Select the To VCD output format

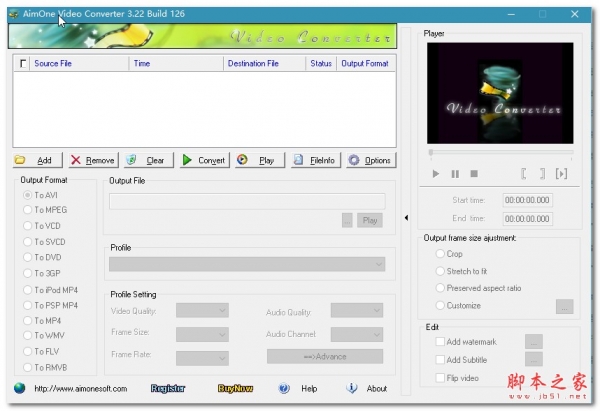pos(42,226)
